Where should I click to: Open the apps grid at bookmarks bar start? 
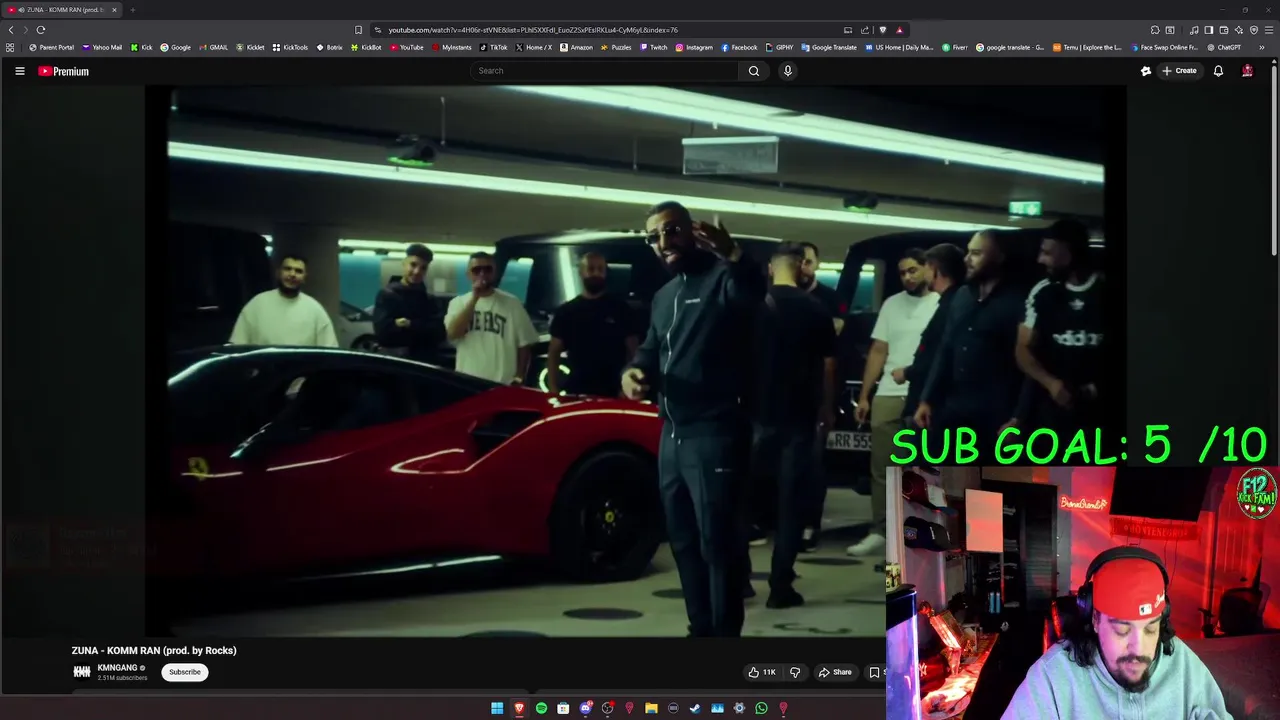[x=10, y=47]
